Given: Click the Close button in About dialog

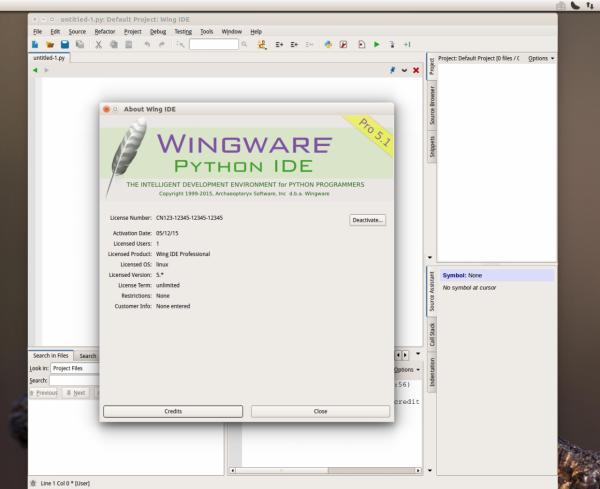Looking at the screenshot, I should click(x=320, y=411).
